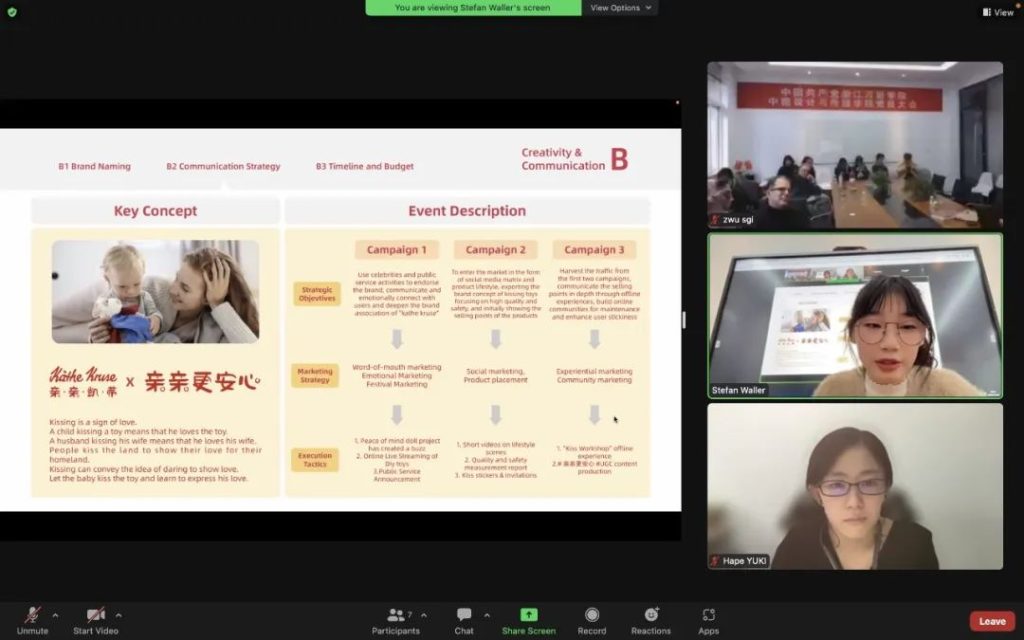Click the Stefan Waller video tile
The image size is (1024, 640).
click(854, 315)
